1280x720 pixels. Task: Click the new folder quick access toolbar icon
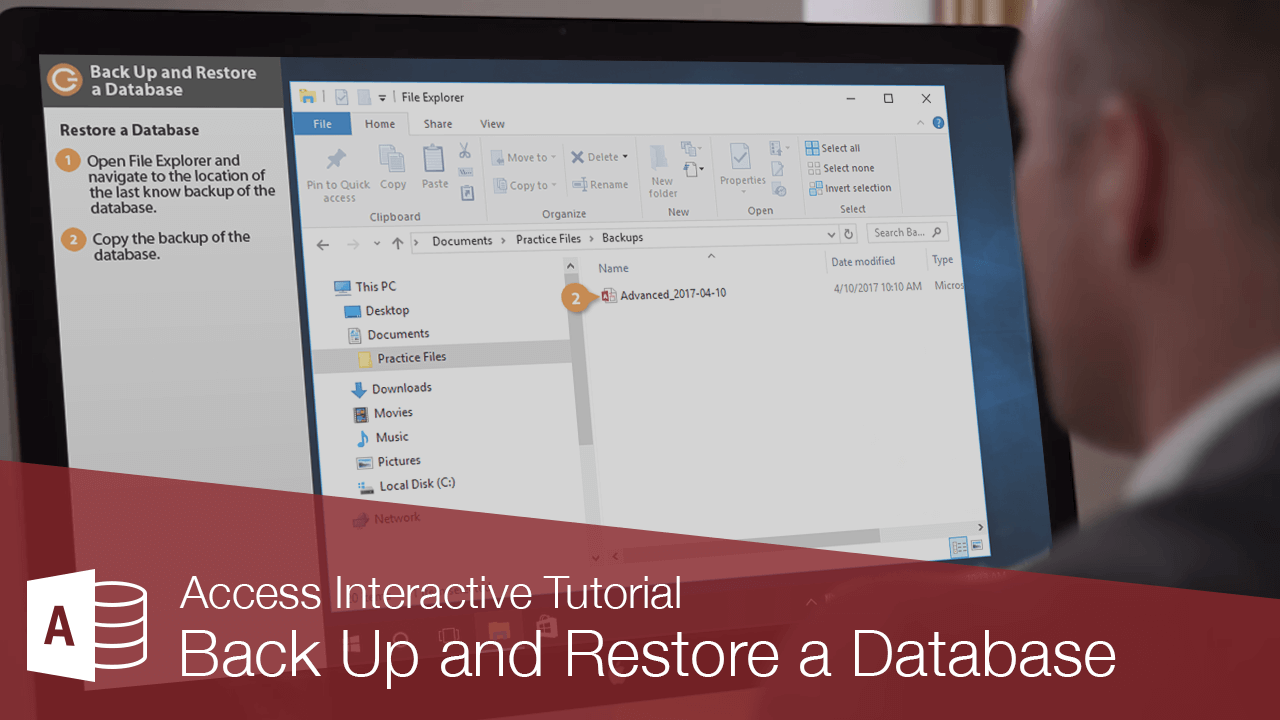coord(365,97)
